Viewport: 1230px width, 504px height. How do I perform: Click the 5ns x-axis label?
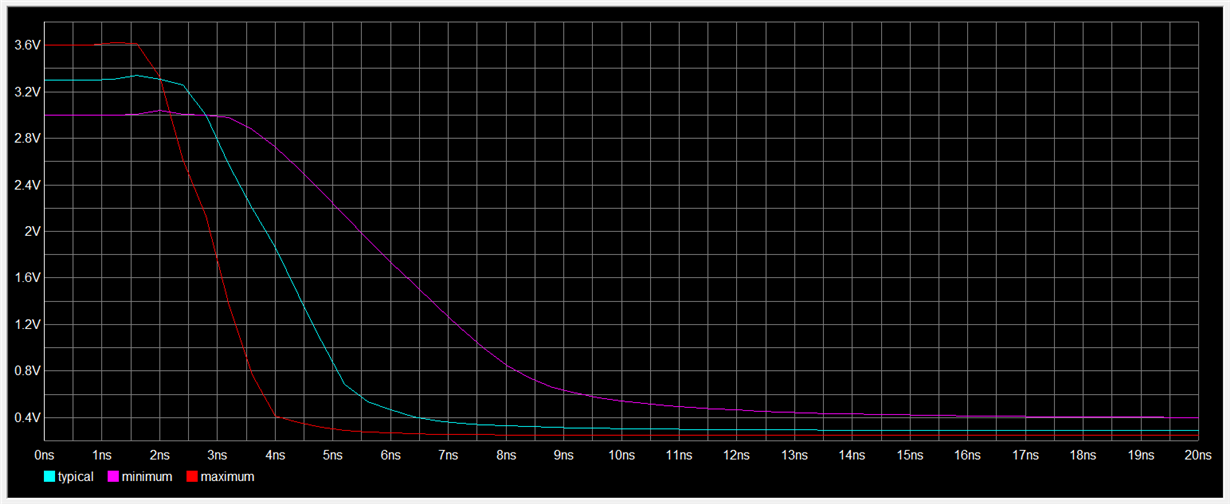(x=332, y=454)
